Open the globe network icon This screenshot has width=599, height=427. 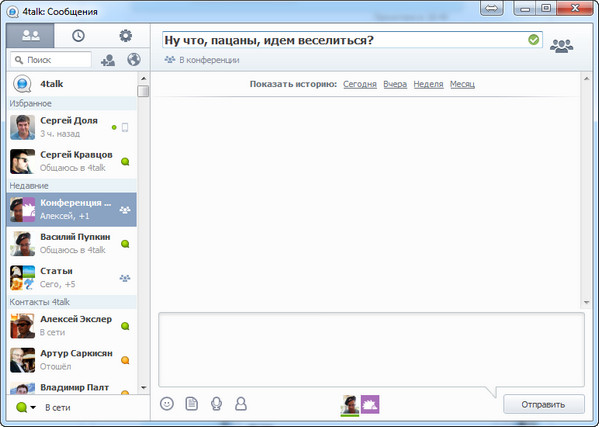click(x=134, y=60)
